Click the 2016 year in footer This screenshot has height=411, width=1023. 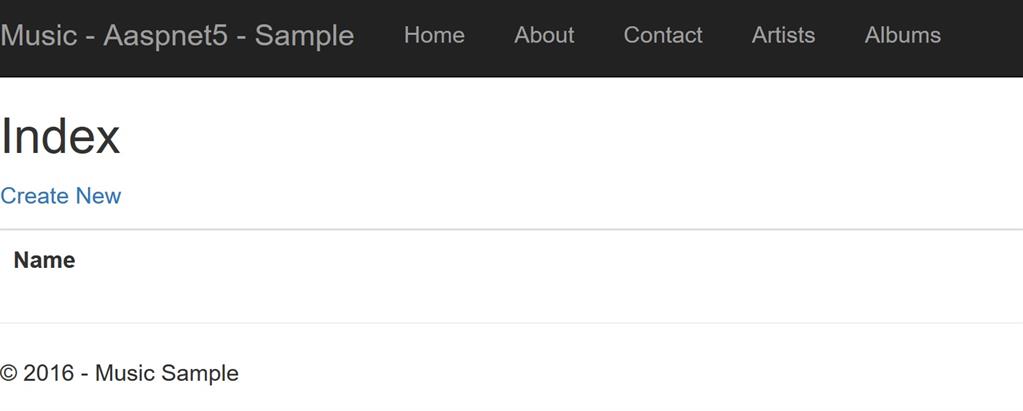tap(49, 374)
